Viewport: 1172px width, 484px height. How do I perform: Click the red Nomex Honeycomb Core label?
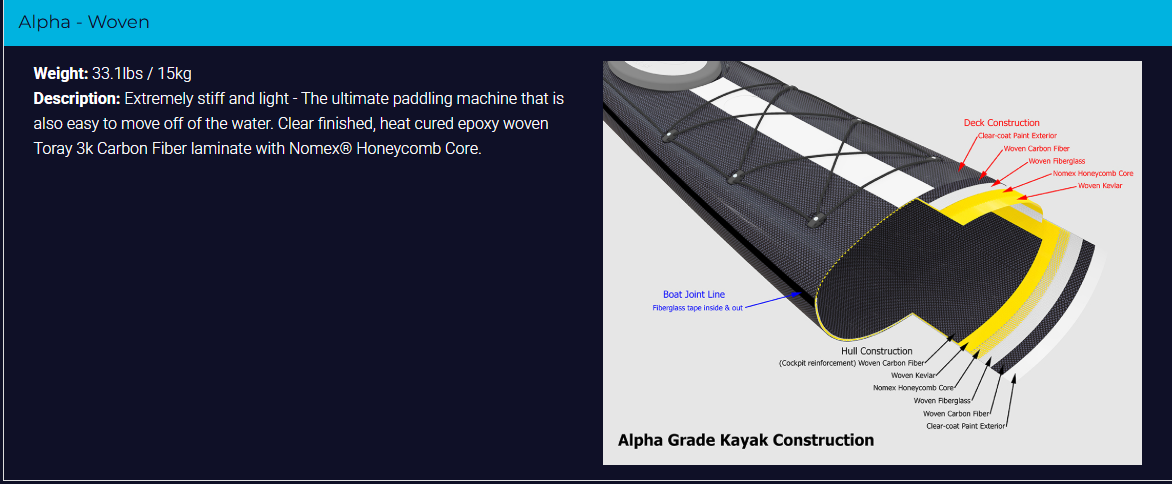coord(1093,173)
